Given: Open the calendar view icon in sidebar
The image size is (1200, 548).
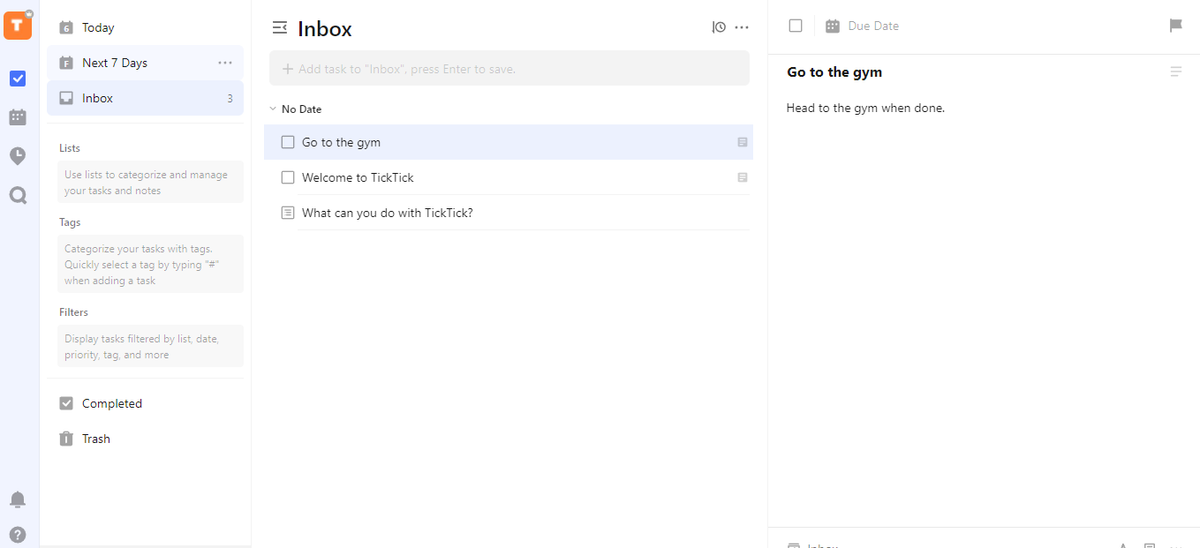Looking at the screenshot, I should (17, 117).
